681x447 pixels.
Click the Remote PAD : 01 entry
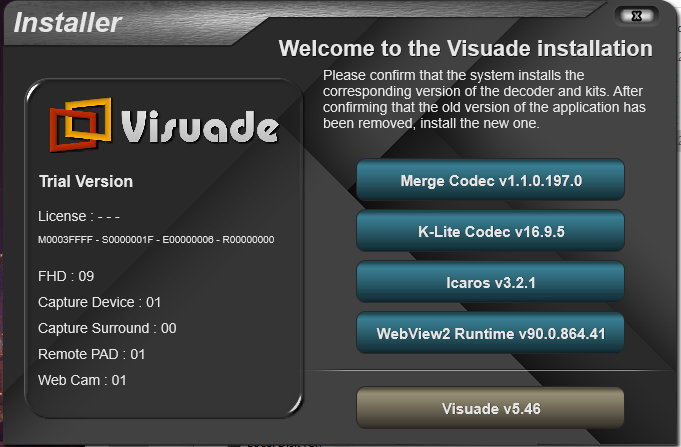[92, 354]
